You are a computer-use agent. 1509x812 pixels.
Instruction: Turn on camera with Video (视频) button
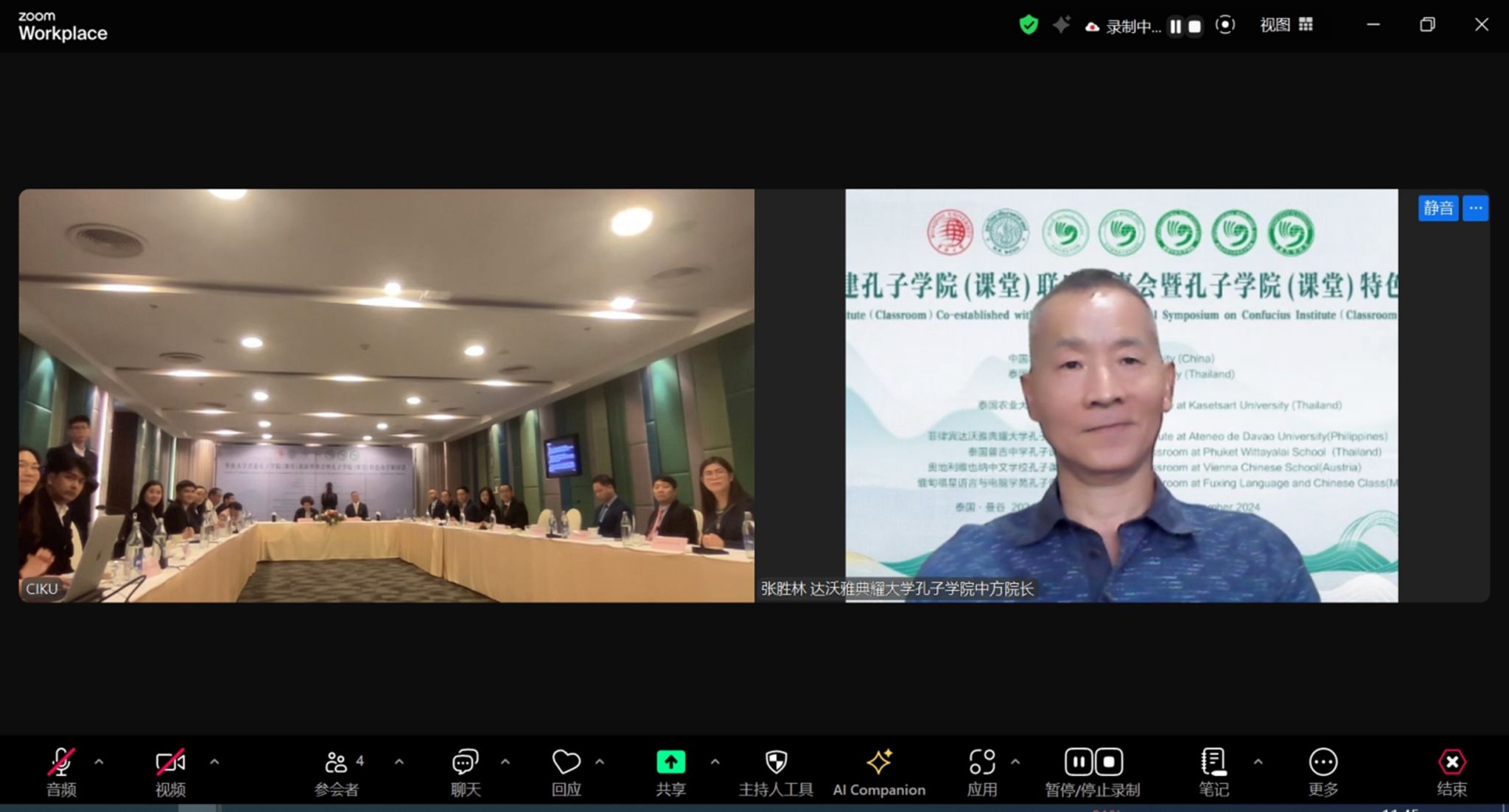tap(170, 763)
